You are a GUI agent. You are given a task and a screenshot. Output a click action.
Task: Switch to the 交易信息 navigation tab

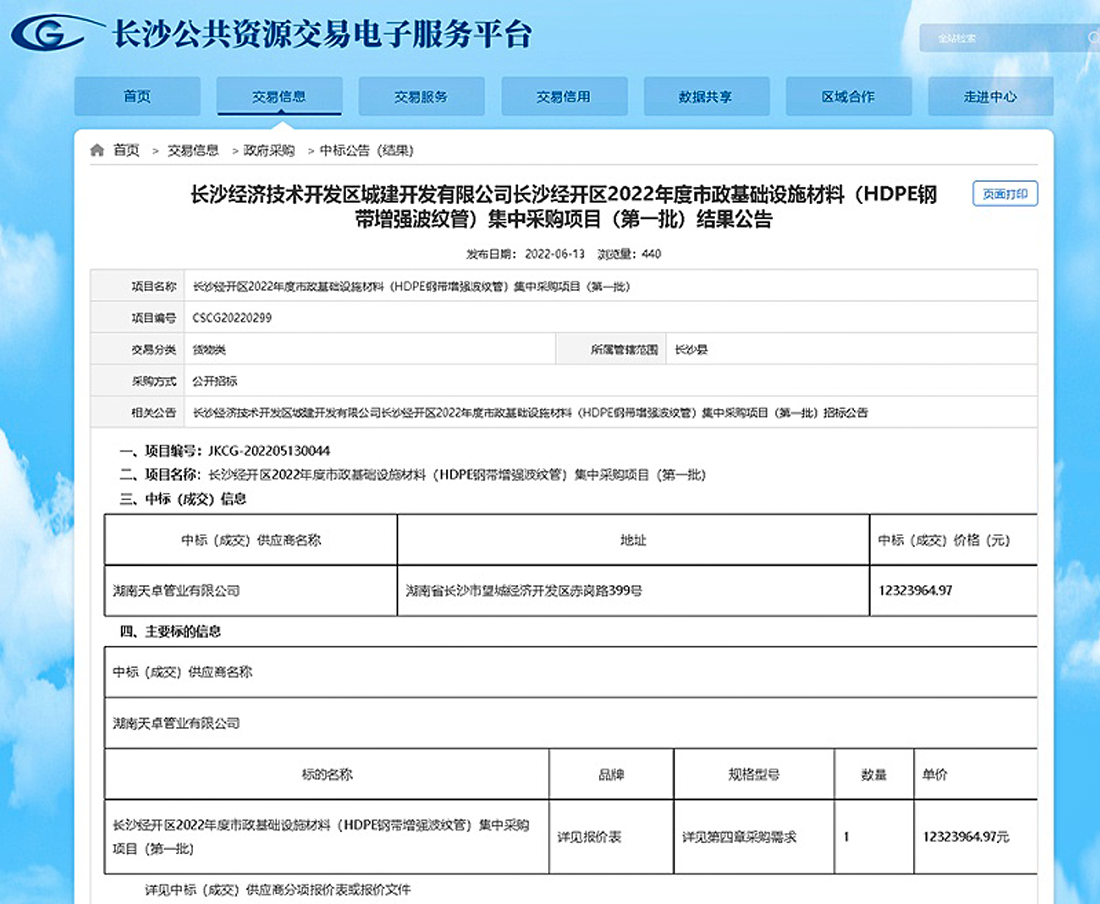(279, 97)
